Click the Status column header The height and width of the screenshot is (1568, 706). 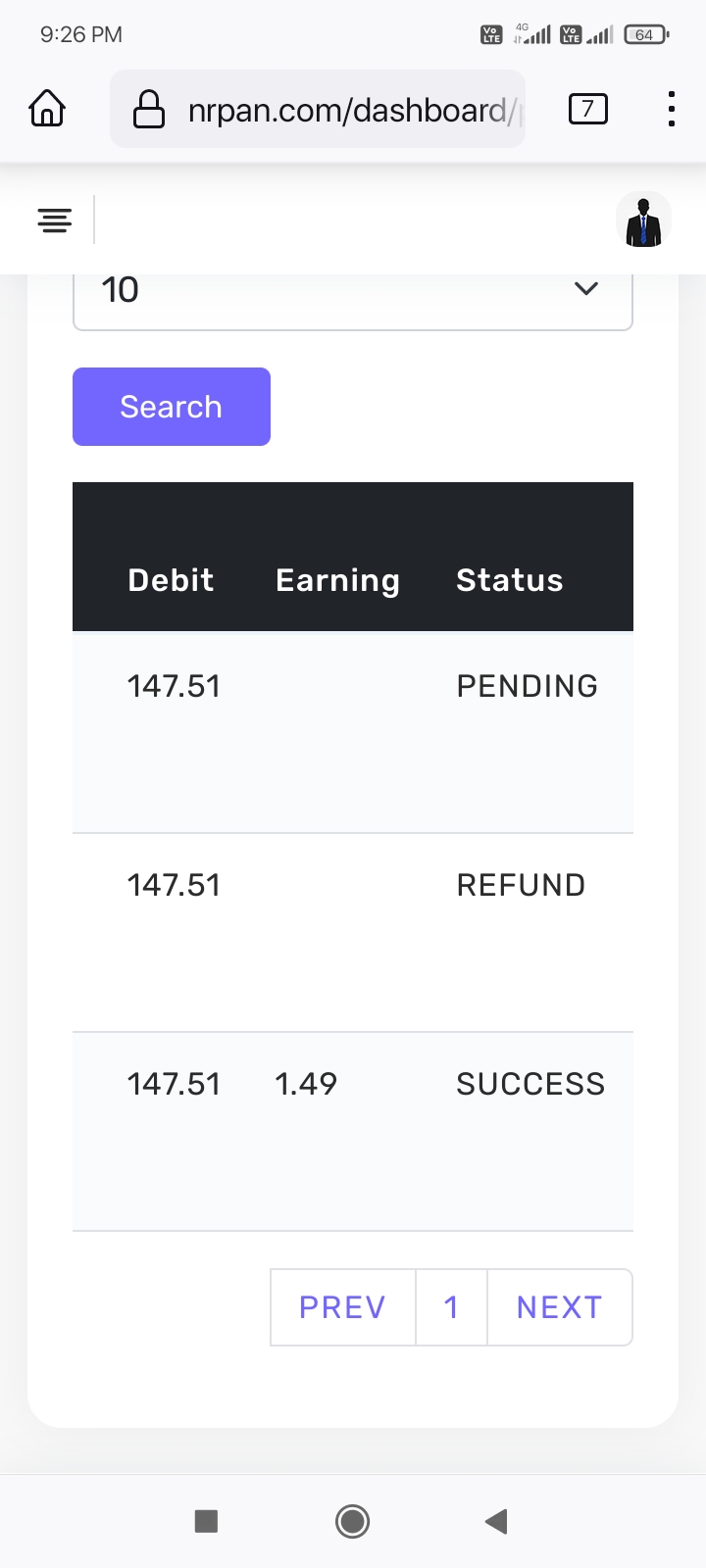click(x=510, y=580)
